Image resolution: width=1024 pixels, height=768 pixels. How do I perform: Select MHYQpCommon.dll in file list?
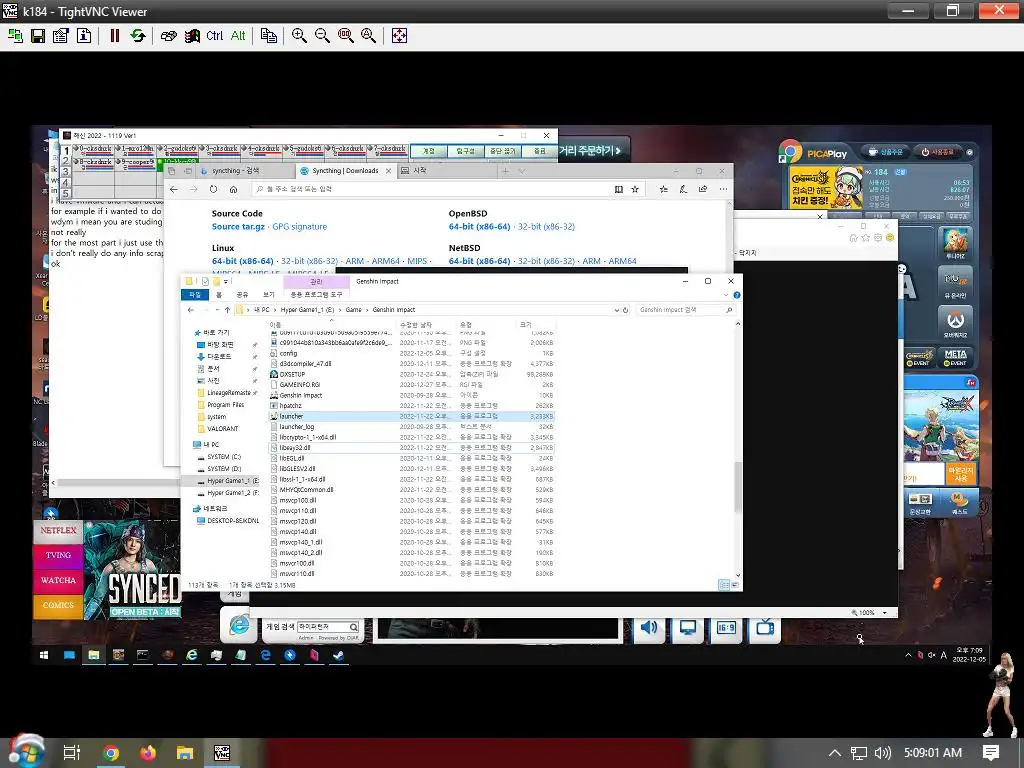412,489
